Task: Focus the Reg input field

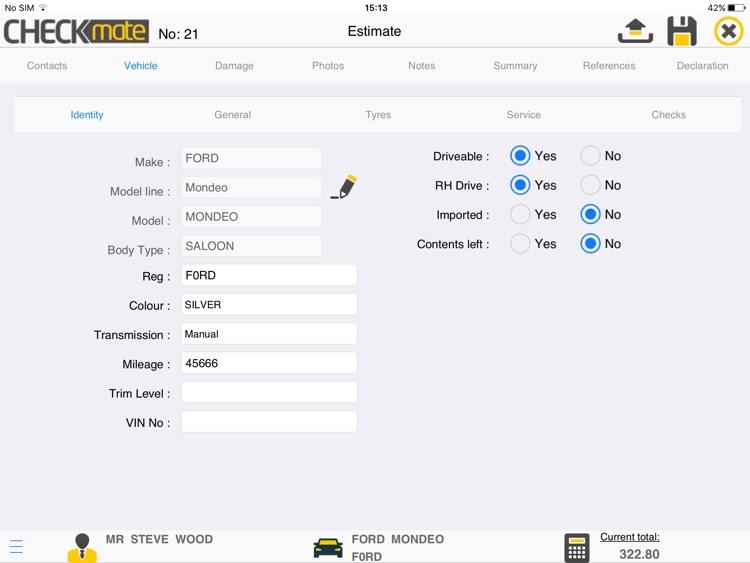Action: pyautogui.click(x=269, y=275)
